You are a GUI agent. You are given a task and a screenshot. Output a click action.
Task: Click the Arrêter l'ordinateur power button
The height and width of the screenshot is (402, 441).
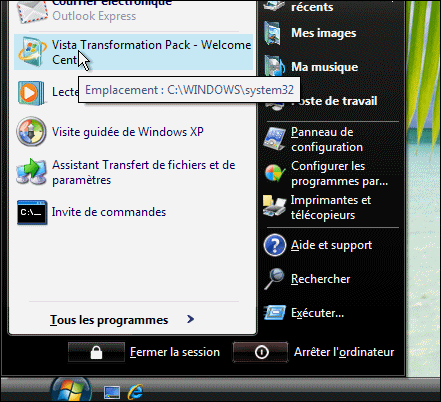(261, 352)
